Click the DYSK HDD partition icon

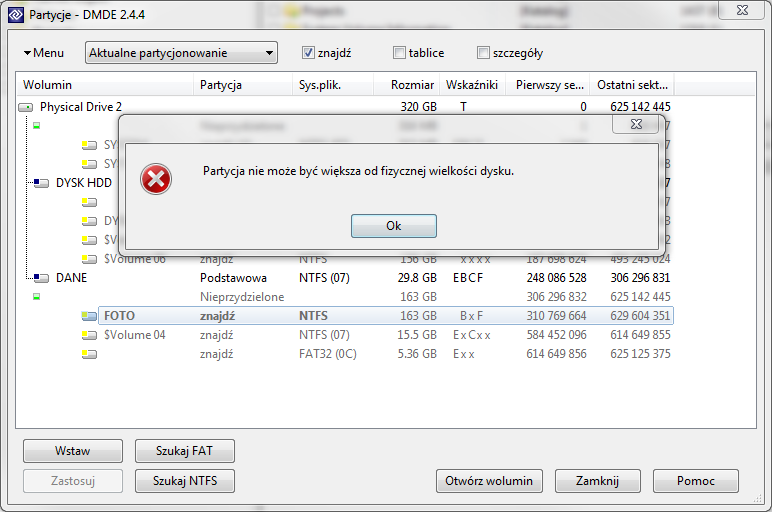click(x=41, y=183)
